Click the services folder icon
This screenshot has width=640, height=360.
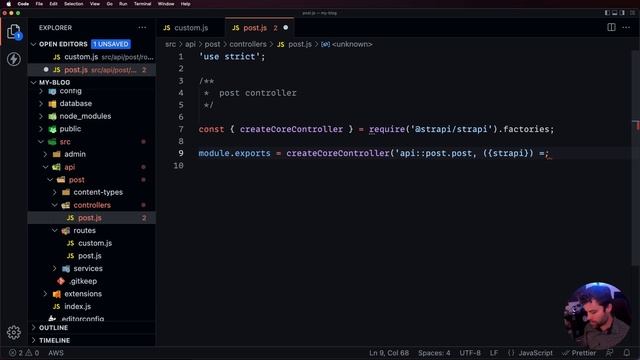click(x=66, y=269)
